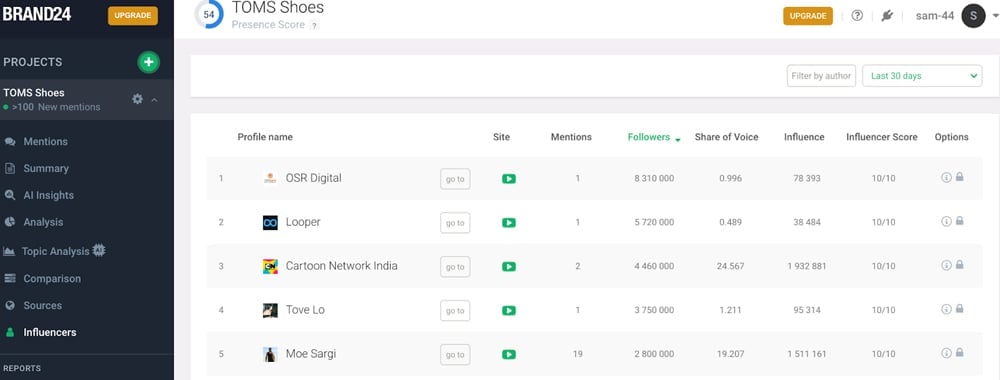This screenshot has height=380, width=1000.
Task: Open TOMS Shoes project settings gear
Action: click(137, 99)
